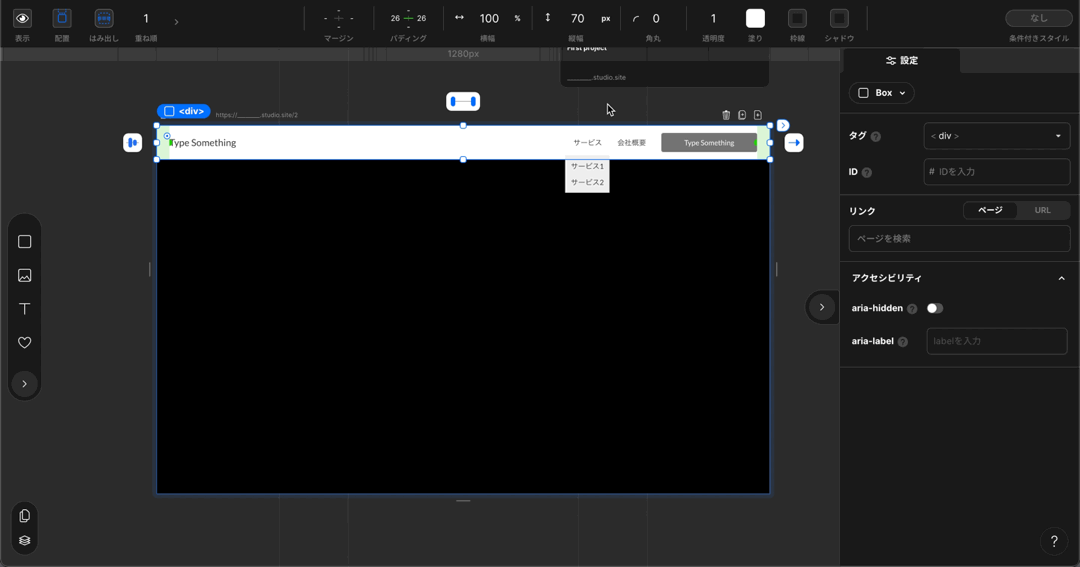Switch to the 設定 settings tab
Image resolution: width=1080 pixels, height=567 pixels.
(902, 61)
